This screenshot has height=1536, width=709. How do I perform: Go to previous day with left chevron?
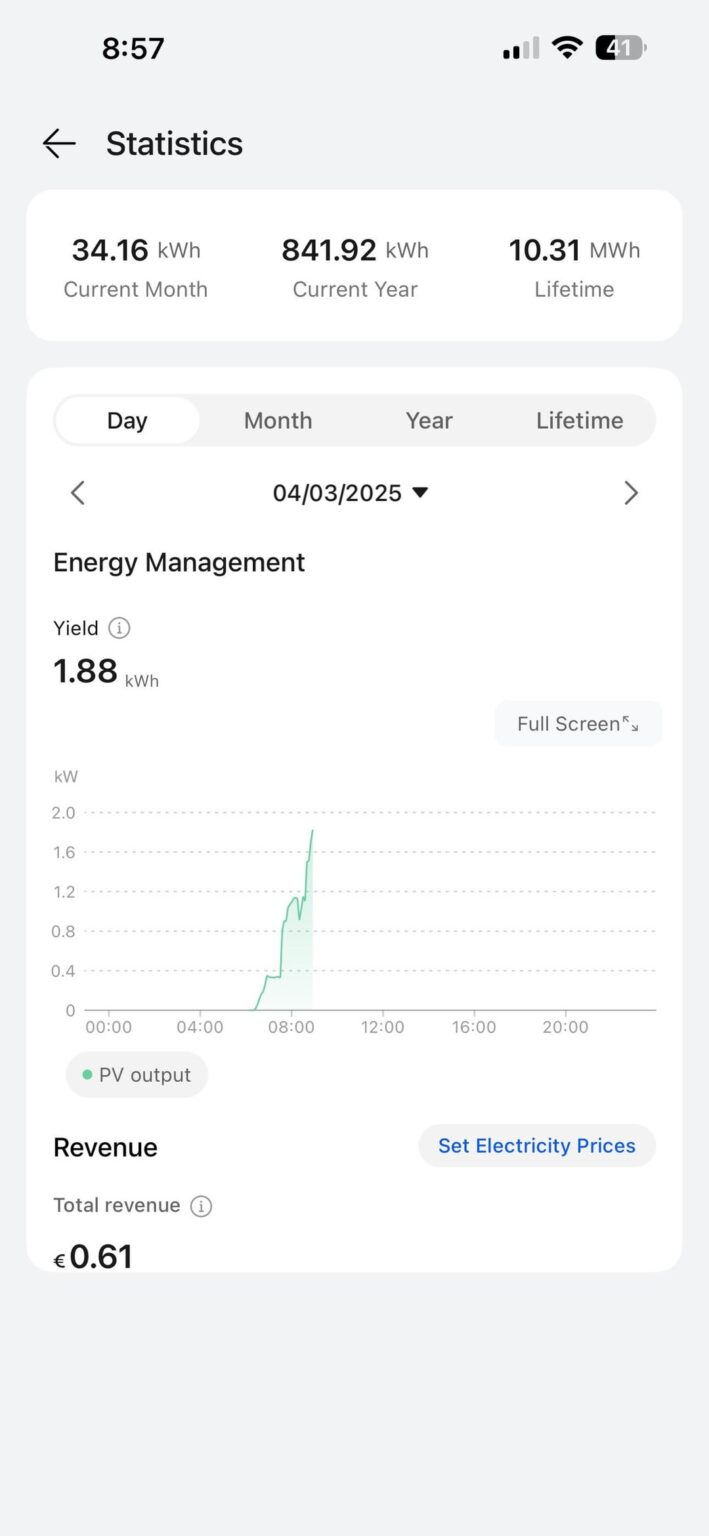(78, 493)
